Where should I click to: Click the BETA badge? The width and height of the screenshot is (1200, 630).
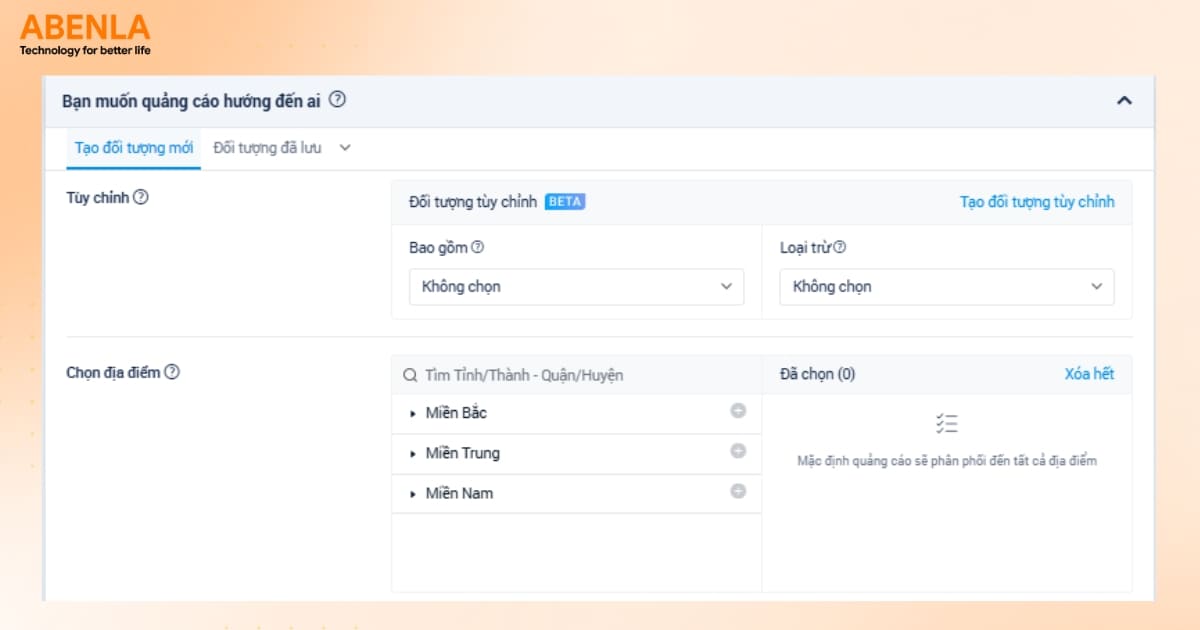[x=565, y=202]
